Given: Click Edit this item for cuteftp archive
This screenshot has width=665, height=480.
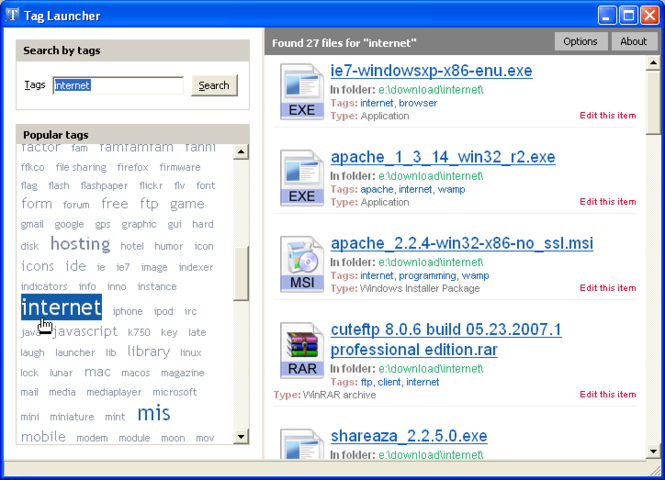Looking at the screenshot, I should (x=608, y=394).
